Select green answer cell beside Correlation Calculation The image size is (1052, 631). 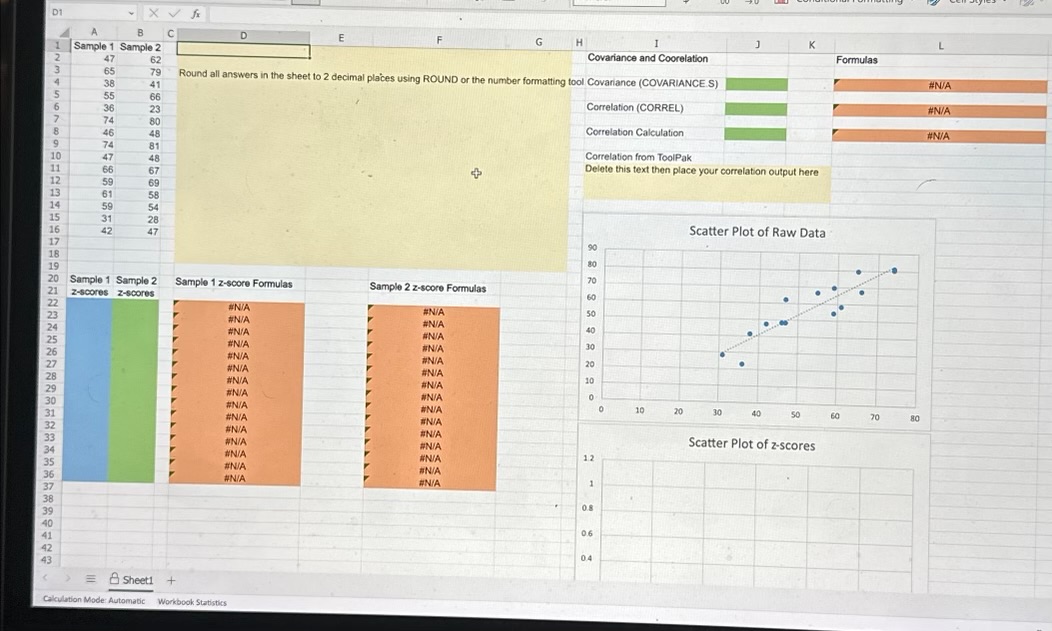[x=755, y=134]
